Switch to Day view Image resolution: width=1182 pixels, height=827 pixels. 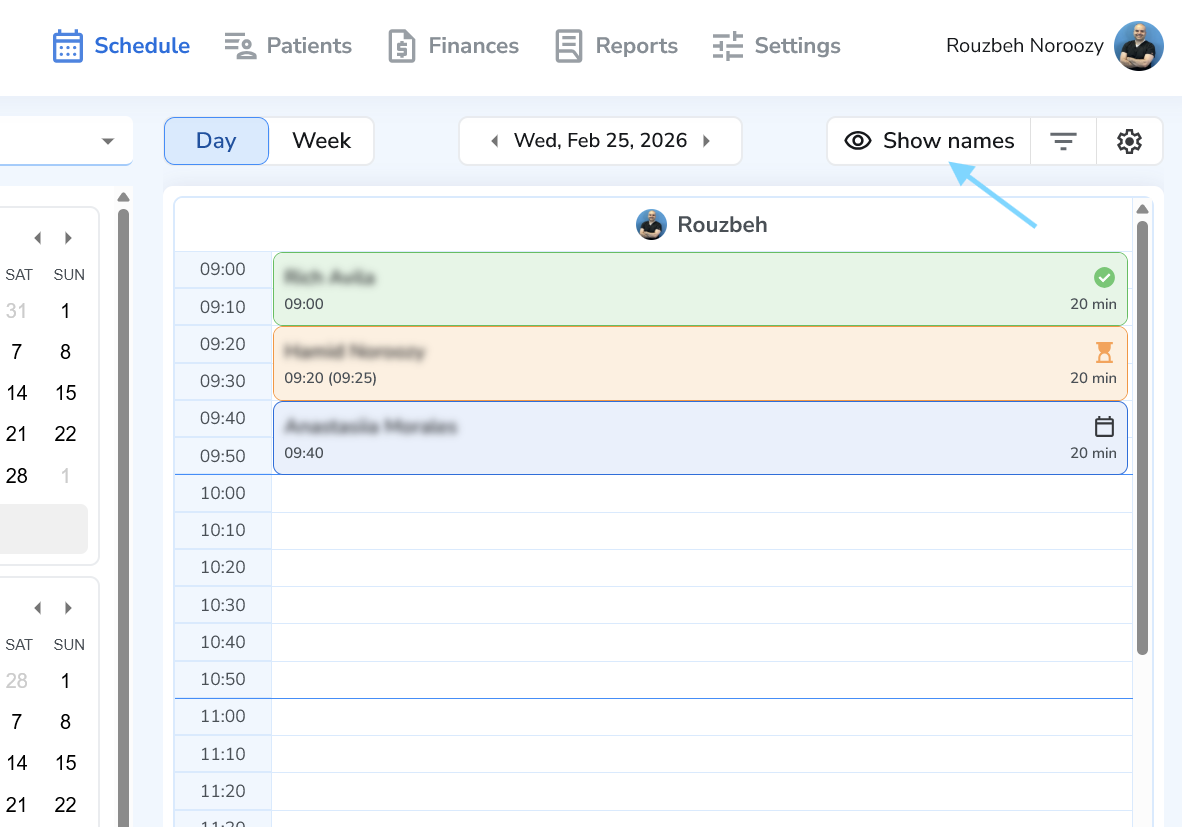(216, 141)
